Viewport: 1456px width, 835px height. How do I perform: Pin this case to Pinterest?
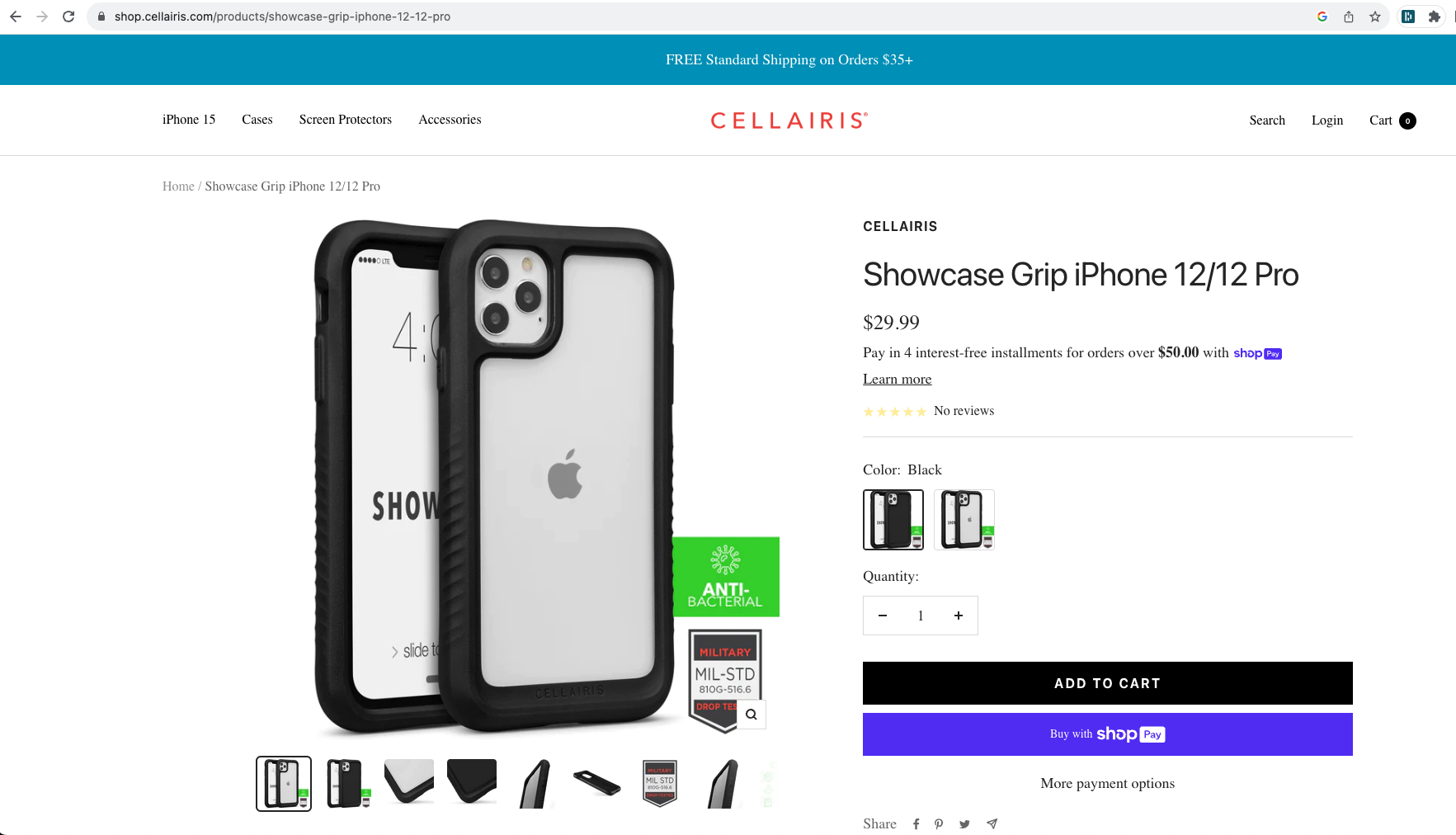939,823
